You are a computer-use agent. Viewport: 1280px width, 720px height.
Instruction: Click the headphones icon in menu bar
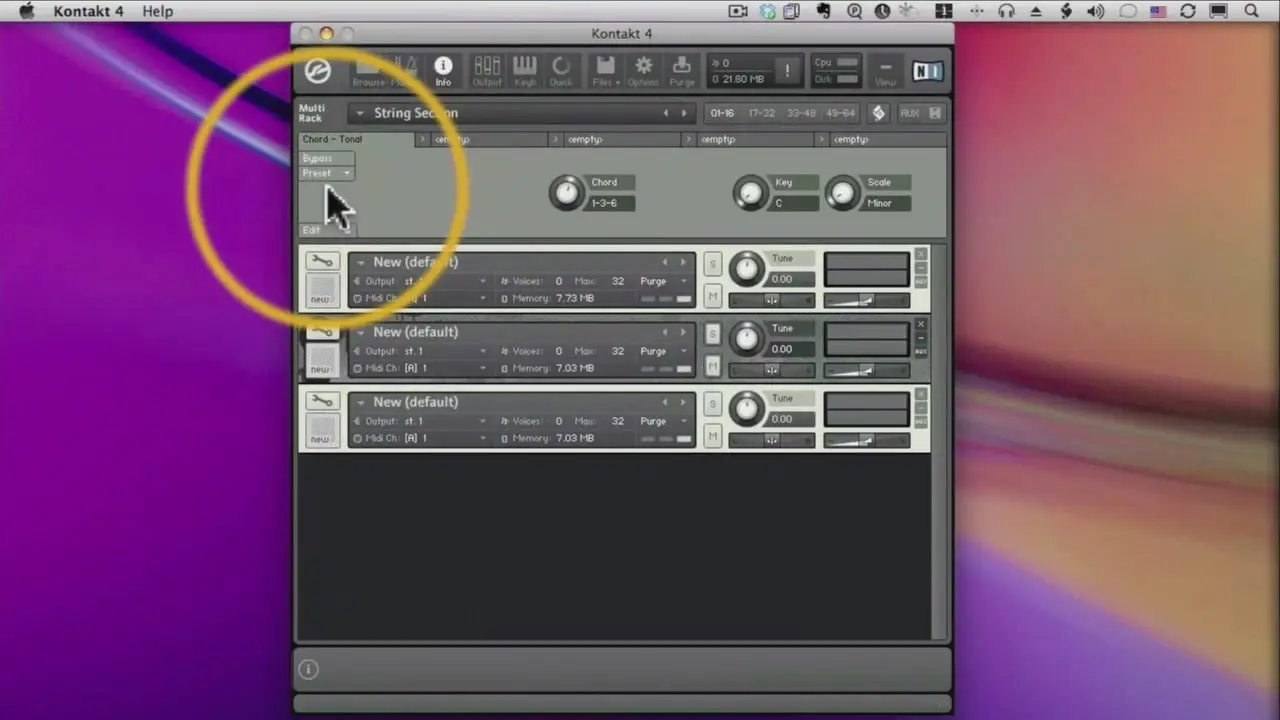pyautogui.click(x=1006, y=11)
